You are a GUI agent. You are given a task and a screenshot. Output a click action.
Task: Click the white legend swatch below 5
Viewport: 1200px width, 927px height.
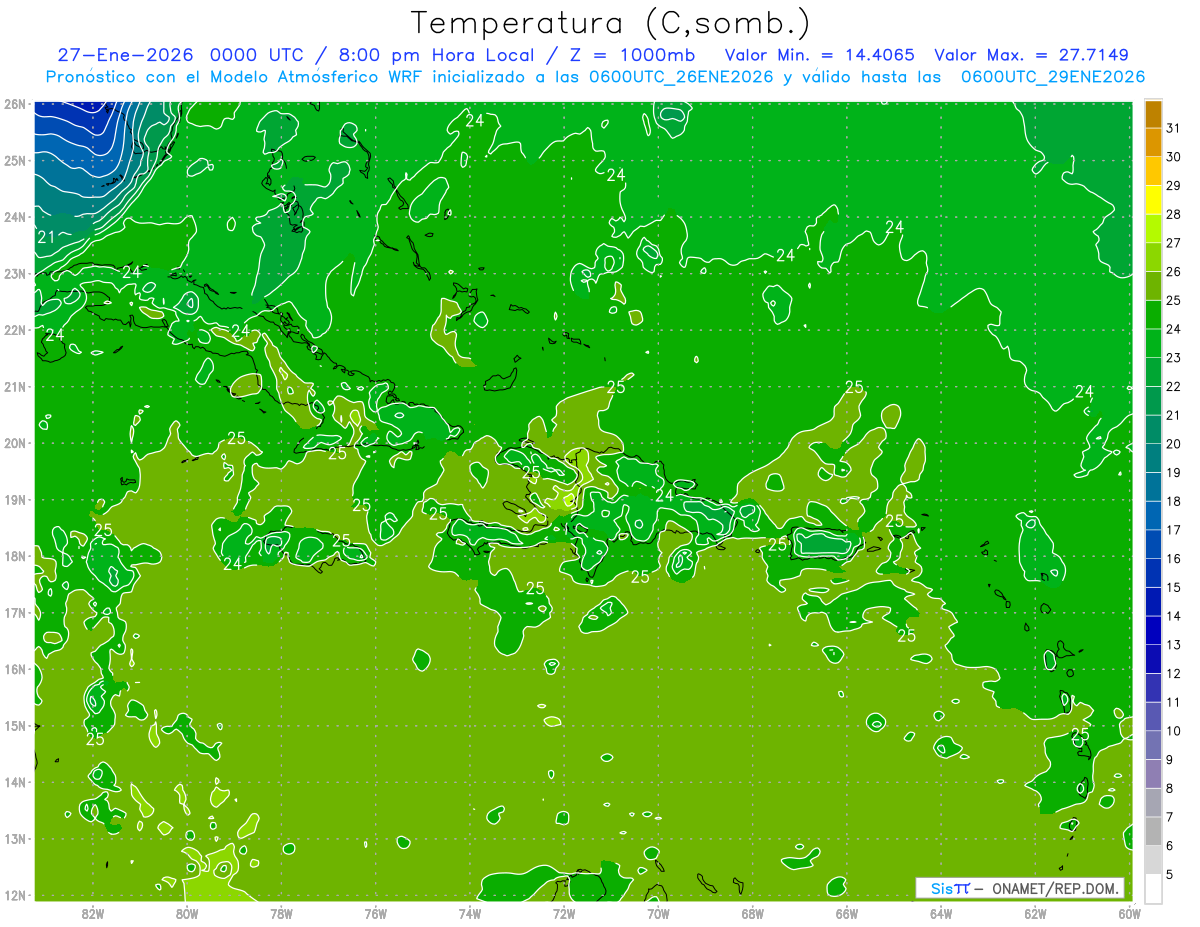1153,888
